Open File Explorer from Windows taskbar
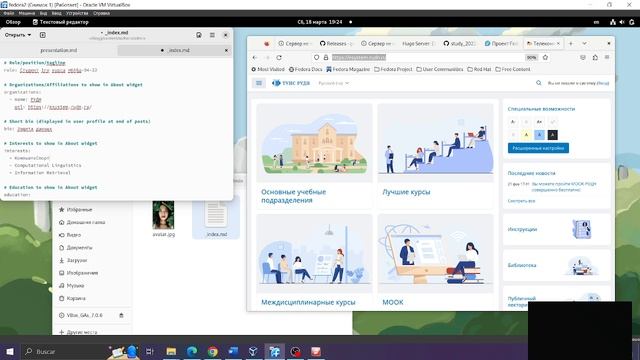640x360 pixels. click(x=171, y=351)
